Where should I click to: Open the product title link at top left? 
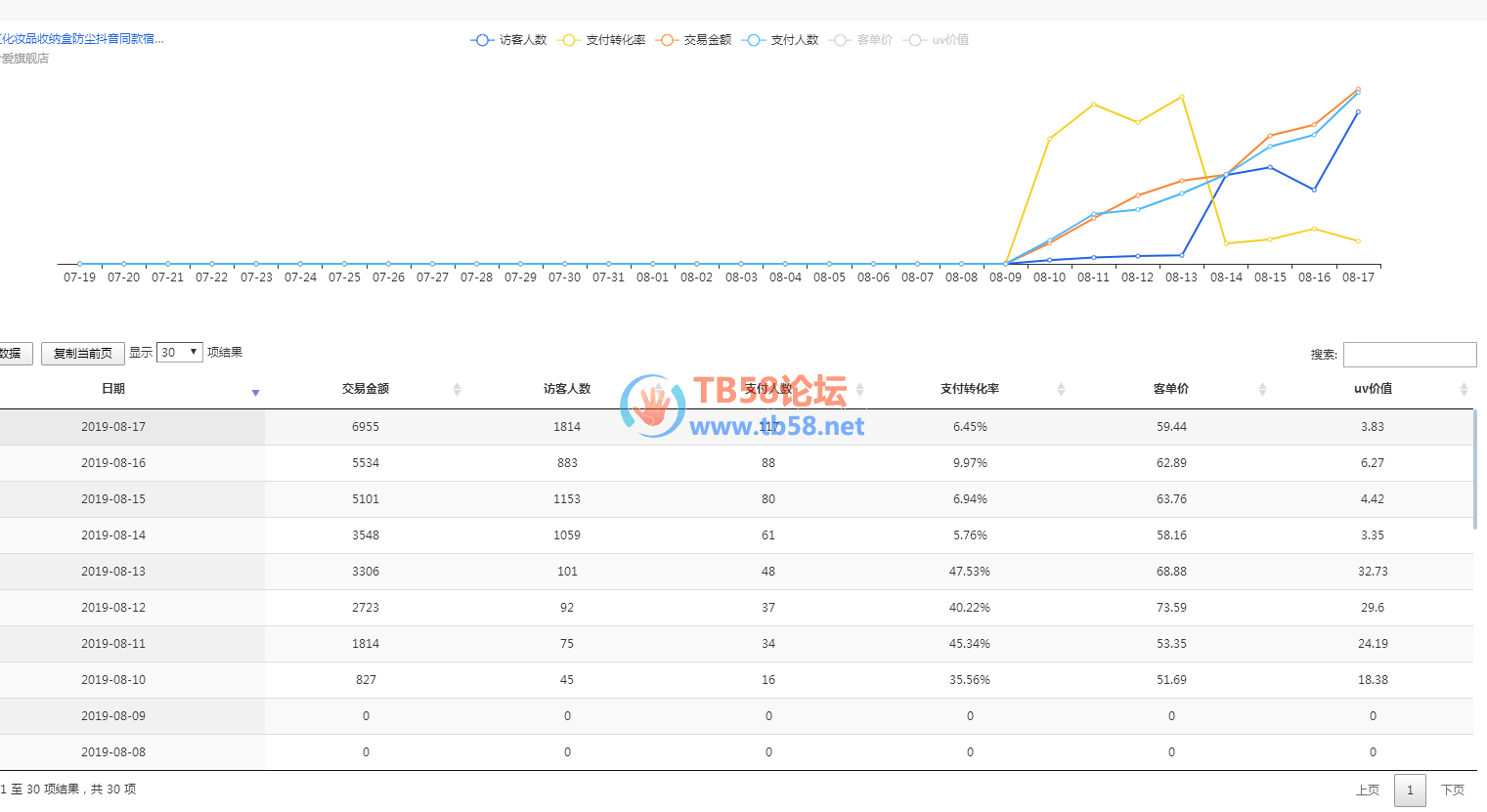click(x=82, y=39)
